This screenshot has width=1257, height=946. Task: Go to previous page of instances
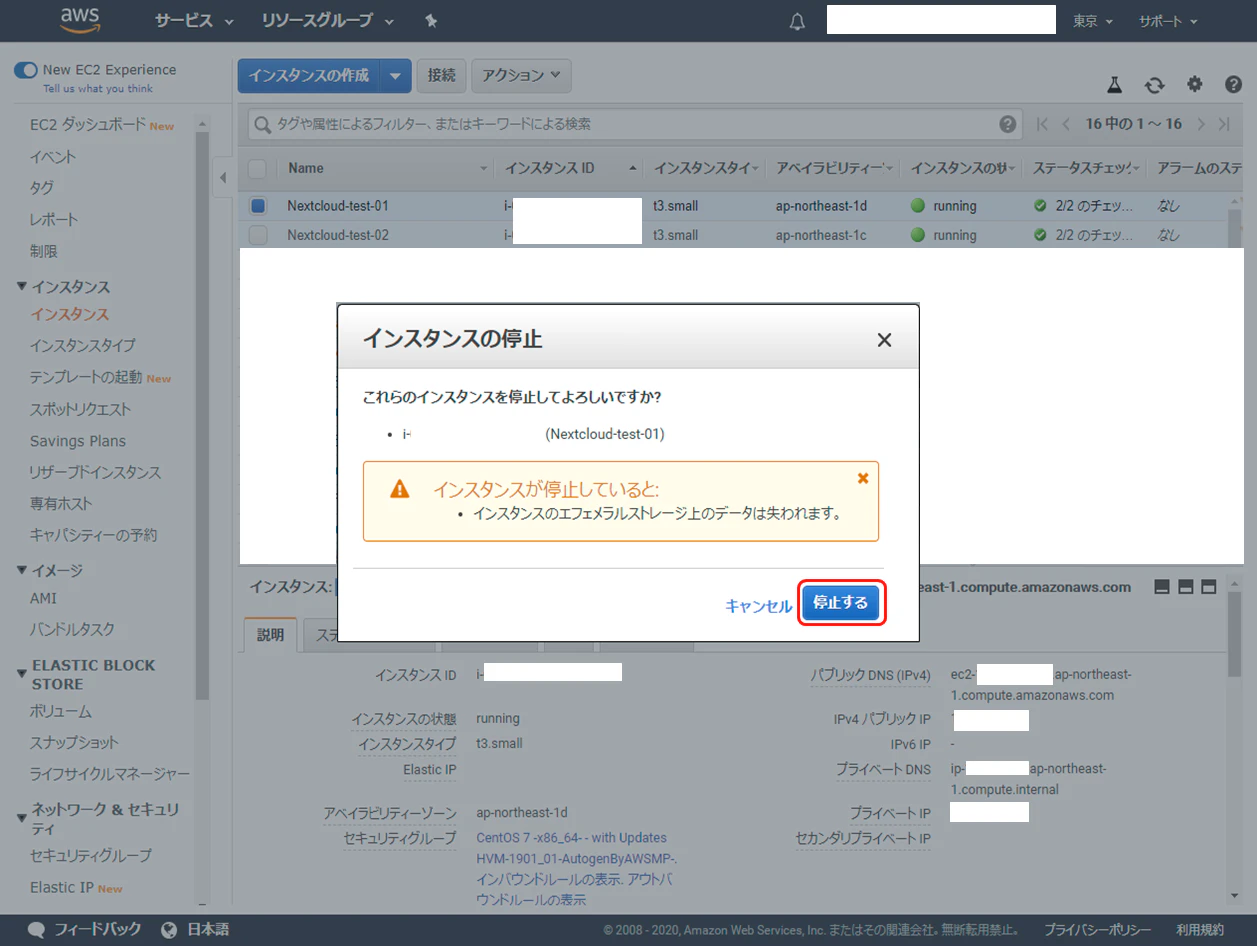(1066, 124)
